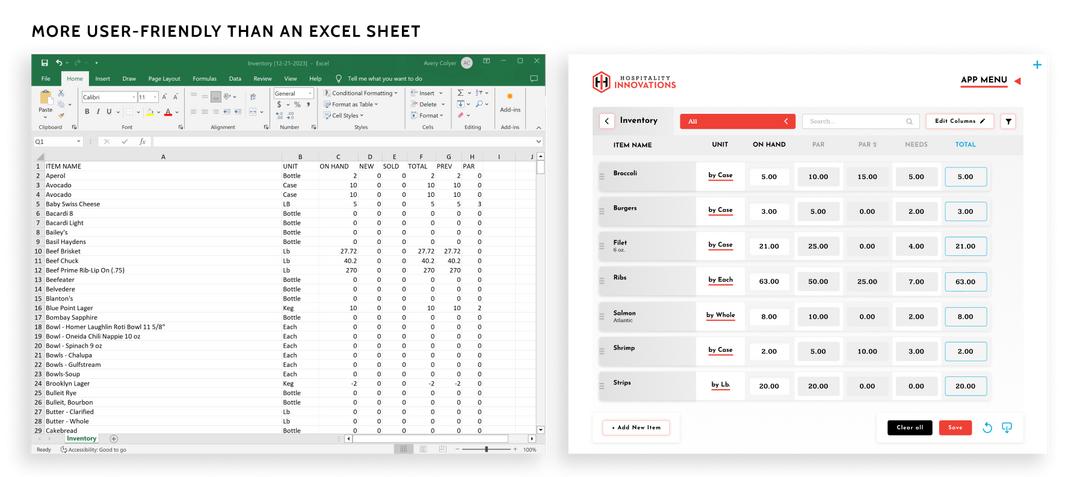This screenshot has width=1080, height=477.
Task: Click the filter funnel icon
Action: coord(1008,122)
